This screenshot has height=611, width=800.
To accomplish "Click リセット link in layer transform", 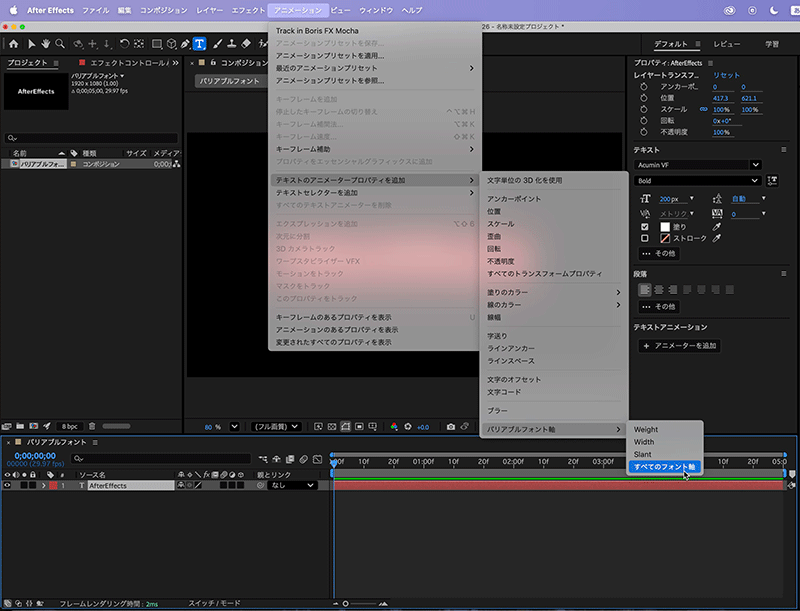I will pyautogui.click(x=726, y=75).
